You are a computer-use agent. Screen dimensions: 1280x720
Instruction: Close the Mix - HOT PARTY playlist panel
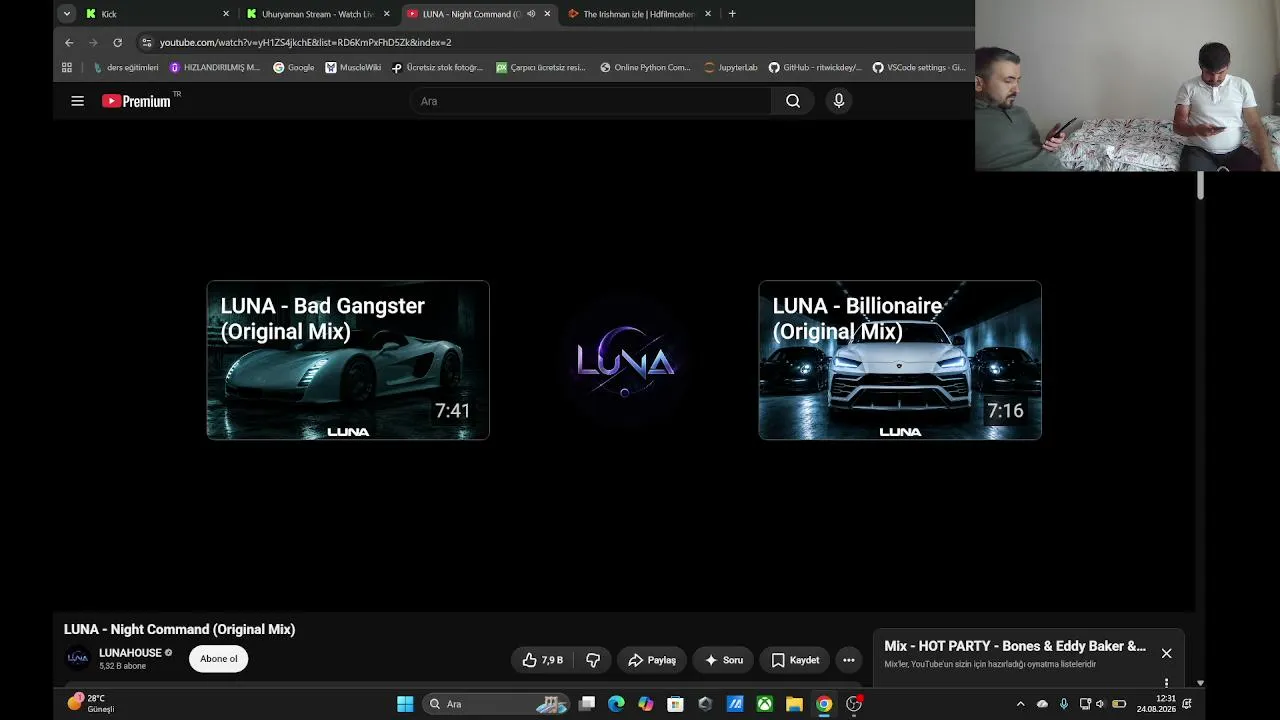[1166, 653]
